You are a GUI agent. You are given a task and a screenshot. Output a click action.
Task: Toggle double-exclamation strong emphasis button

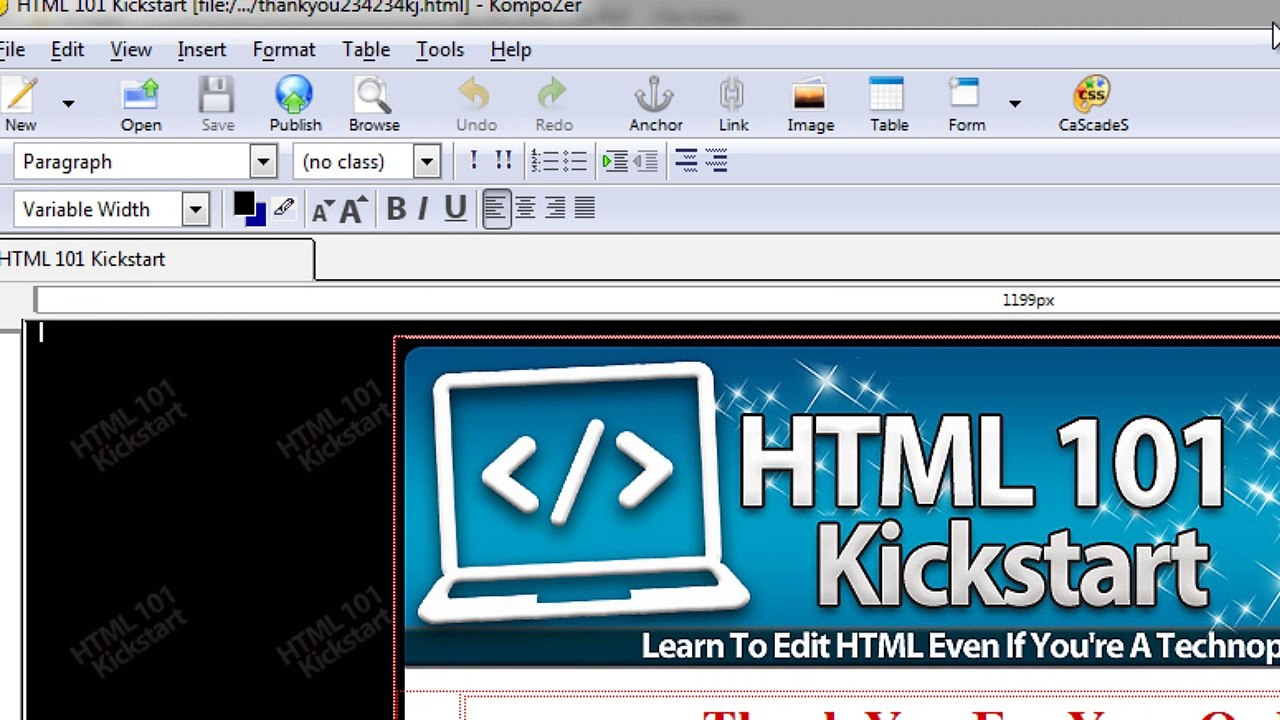pos(503,161)
